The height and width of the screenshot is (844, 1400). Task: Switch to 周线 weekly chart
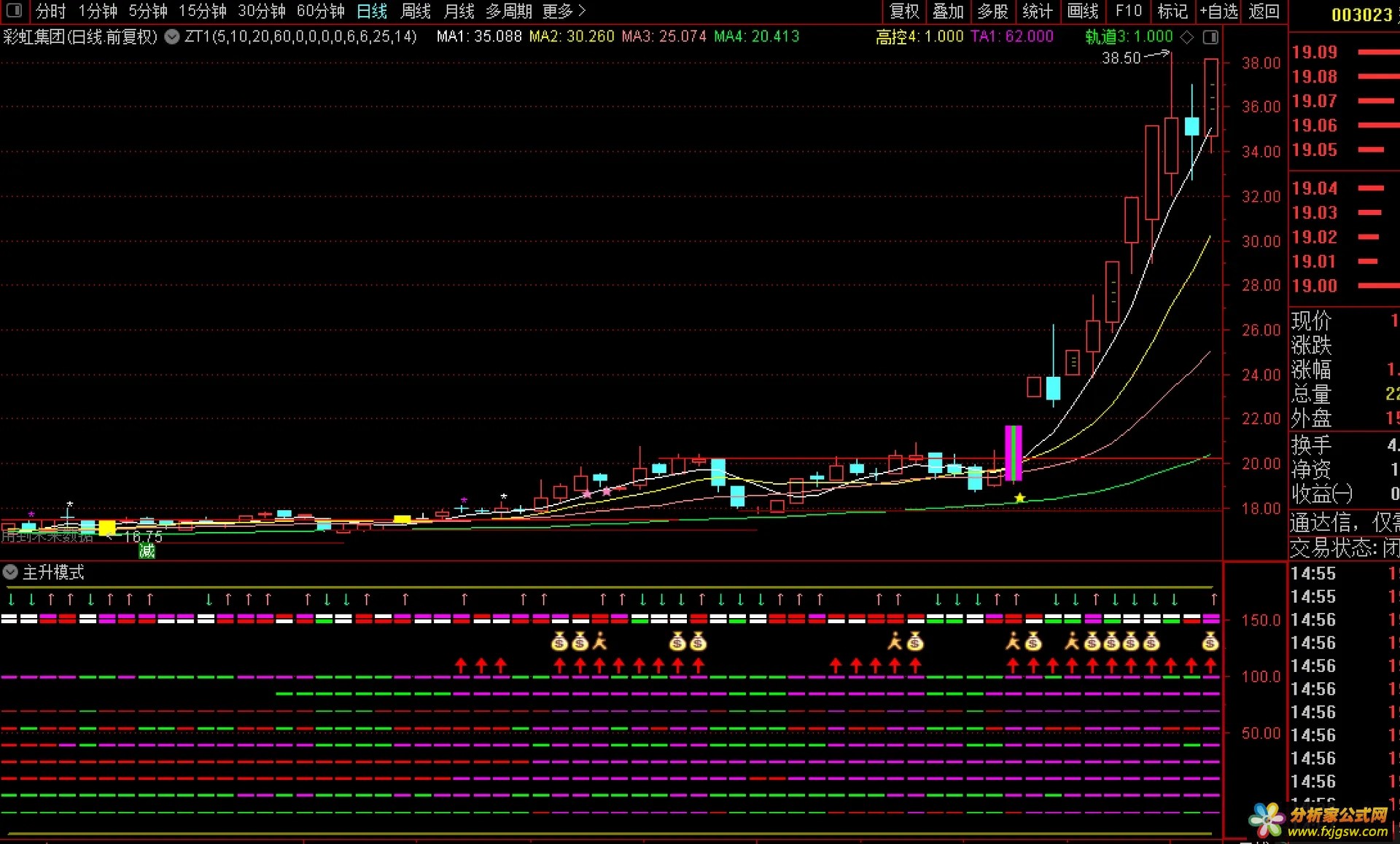click(416, 11)
